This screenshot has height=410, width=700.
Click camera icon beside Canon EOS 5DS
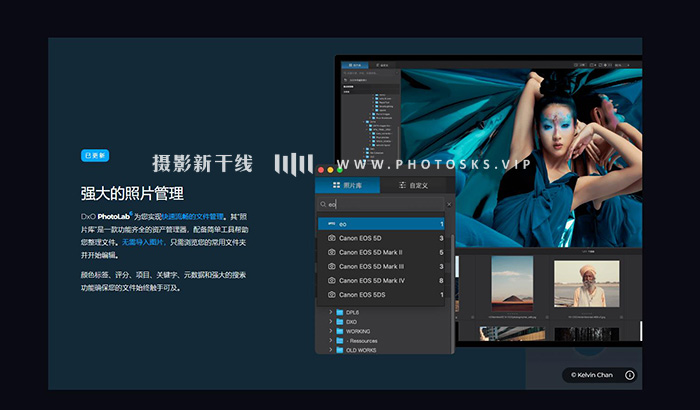coord(332,295)
